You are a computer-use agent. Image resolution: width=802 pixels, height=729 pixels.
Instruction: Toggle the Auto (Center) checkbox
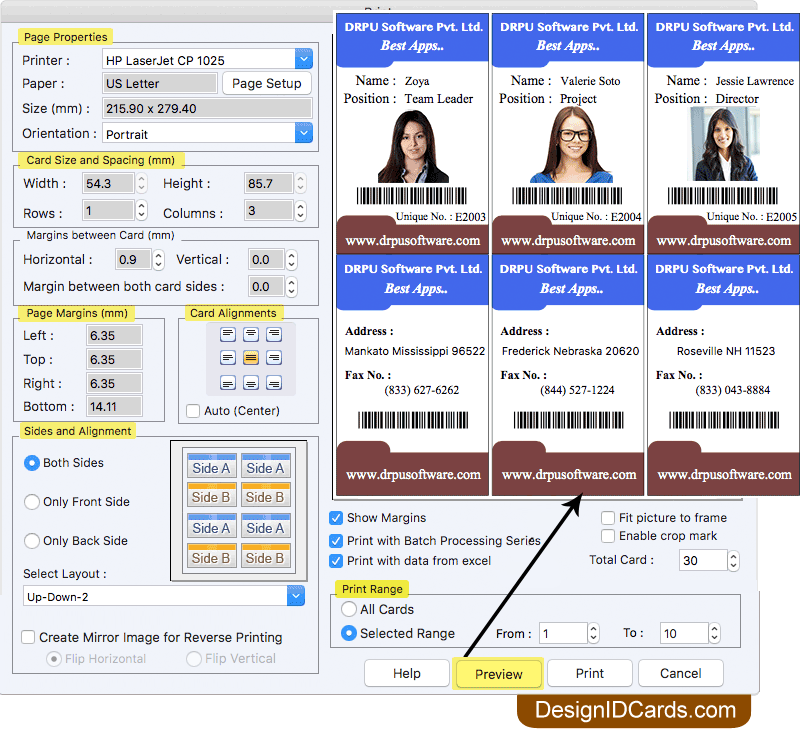tap(193, 411)
